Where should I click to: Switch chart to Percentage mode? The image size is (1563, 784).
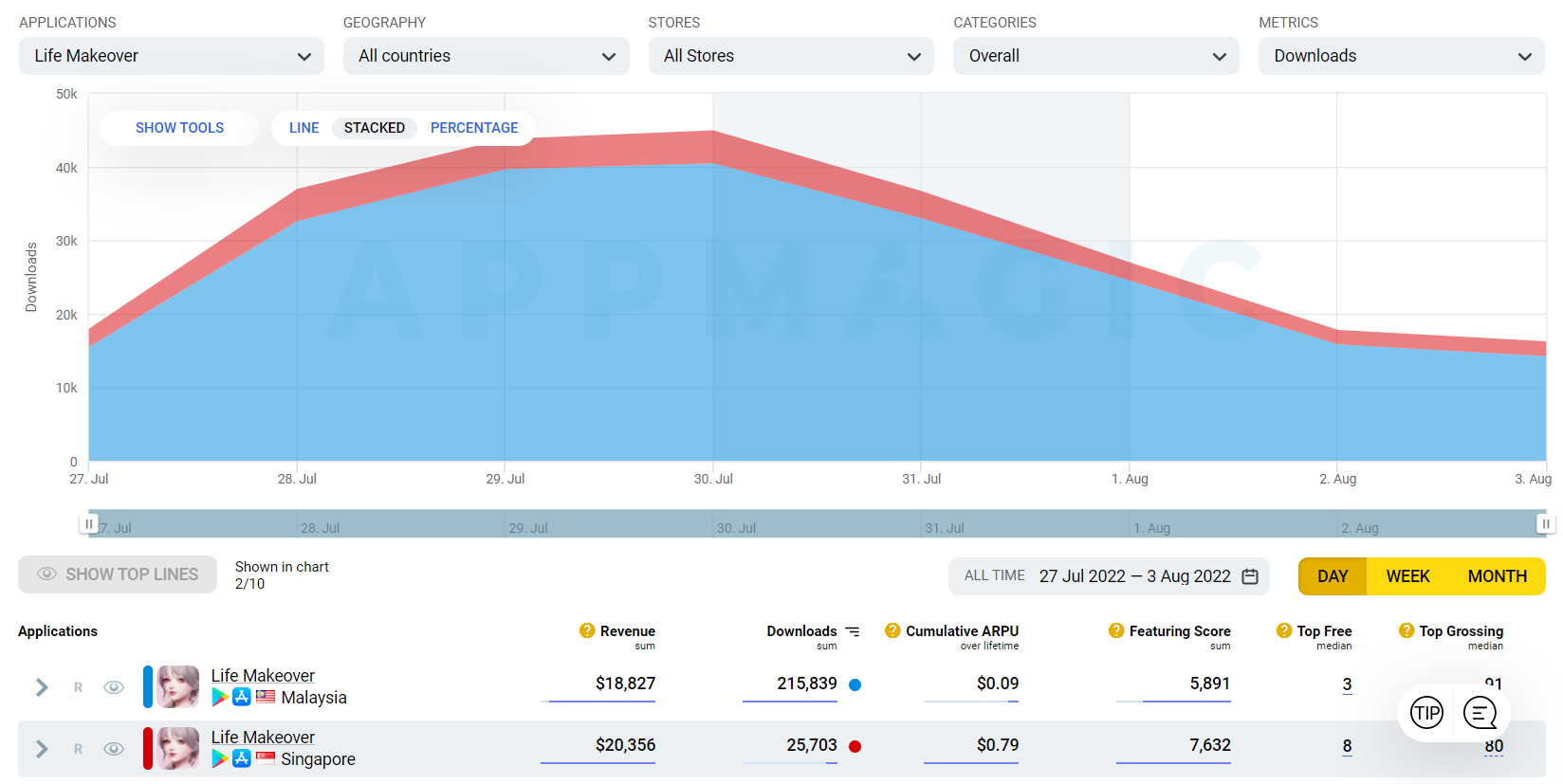(474, 128)
